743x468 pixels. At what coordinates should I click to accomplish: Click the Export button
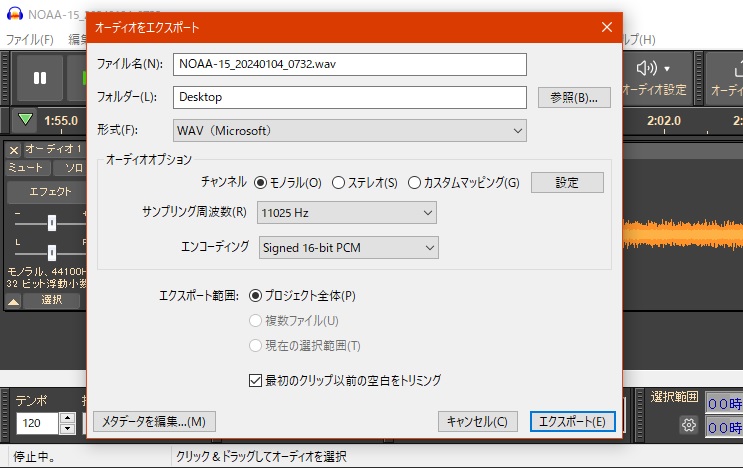pos(572,421)
